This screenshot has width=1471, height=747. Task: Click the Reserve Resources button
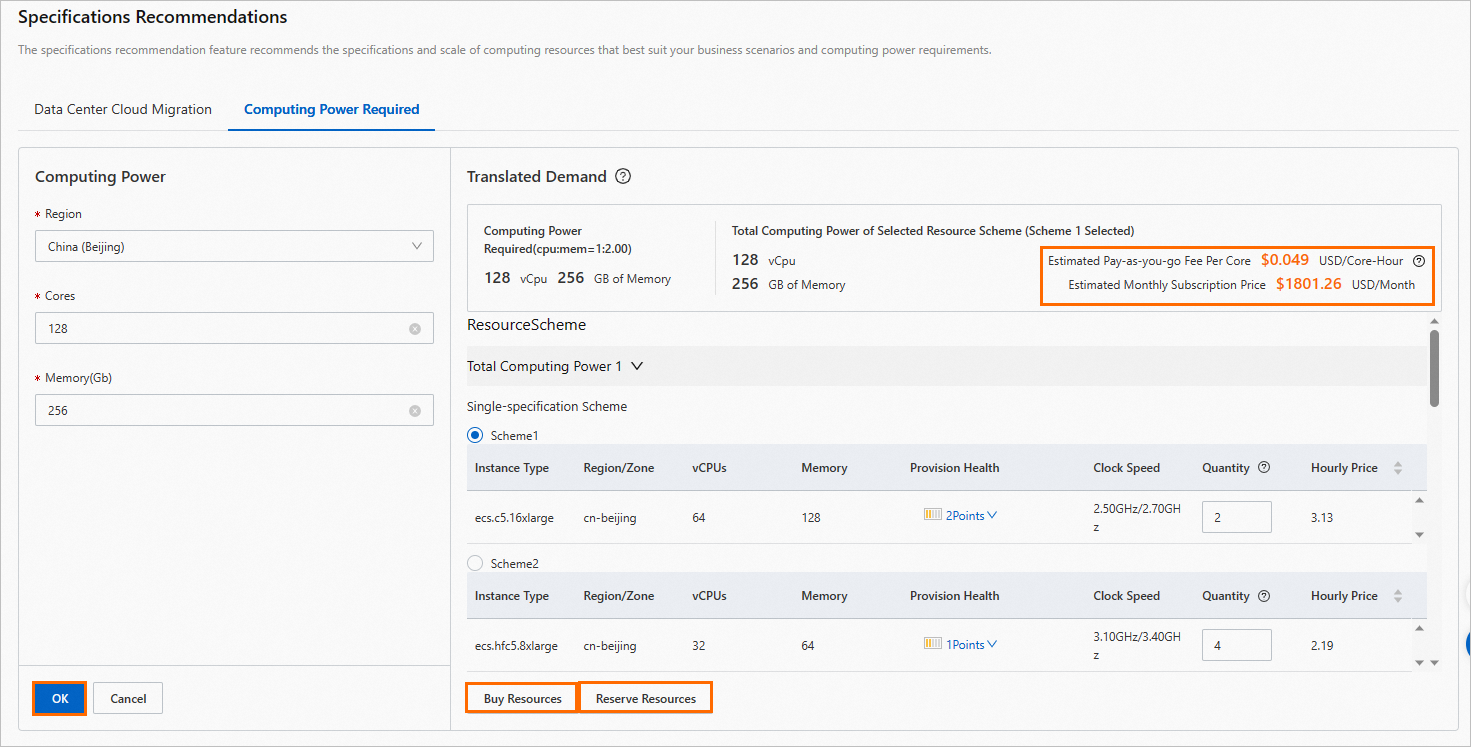(x=645, y=698)
